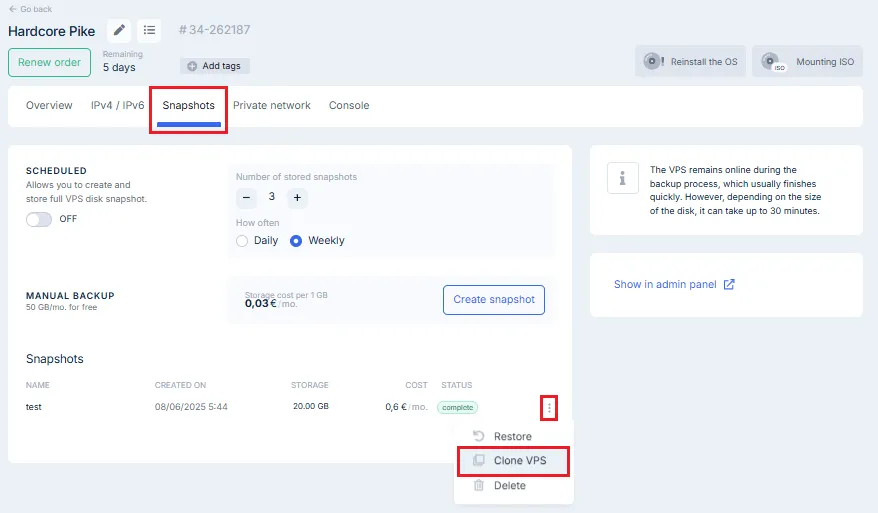Select the Daily radio option
Image resolution: width=878 pixels, height=513 pixels.
click(242, 241)
